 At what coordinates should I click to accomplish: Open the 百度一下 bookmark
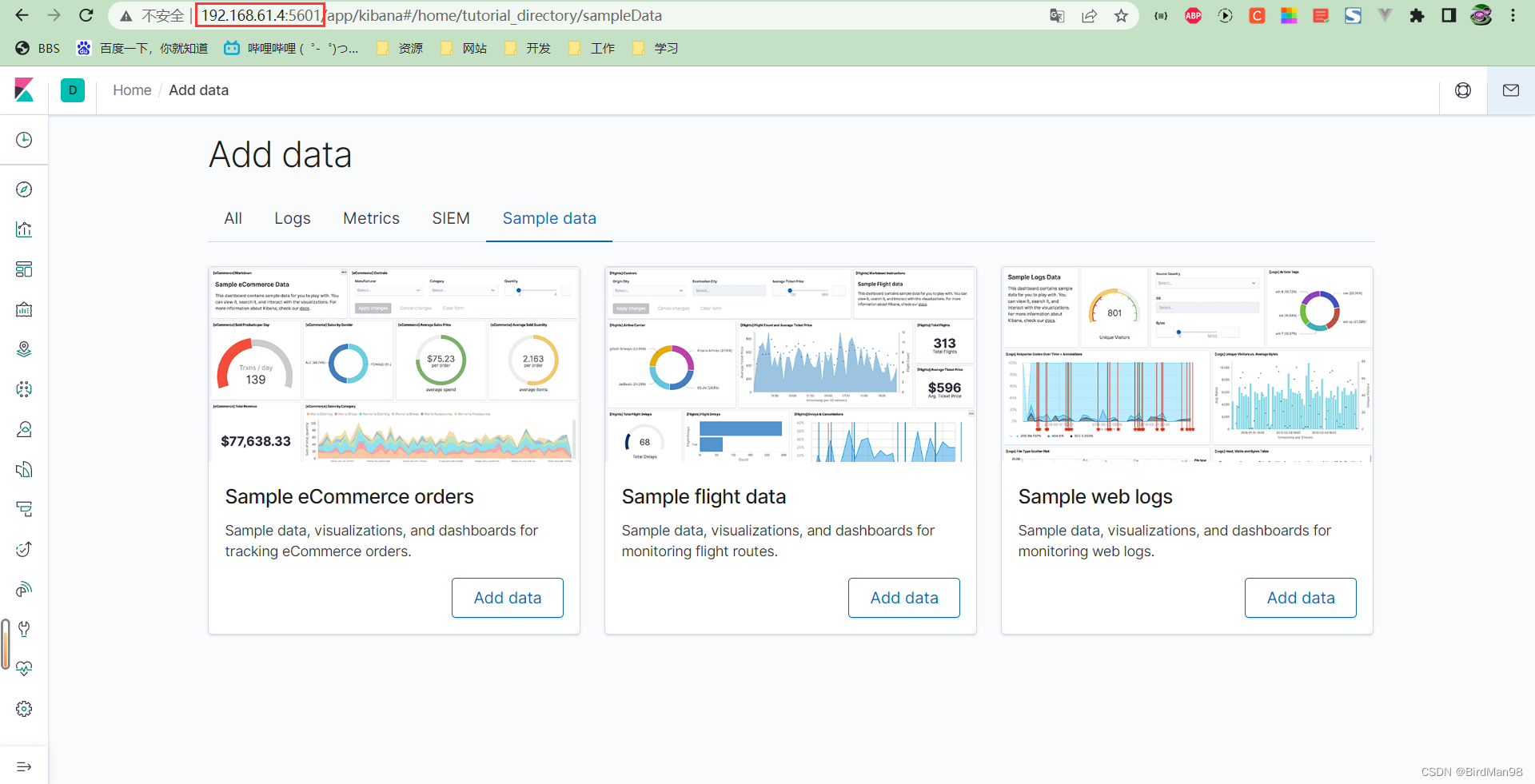142,48
